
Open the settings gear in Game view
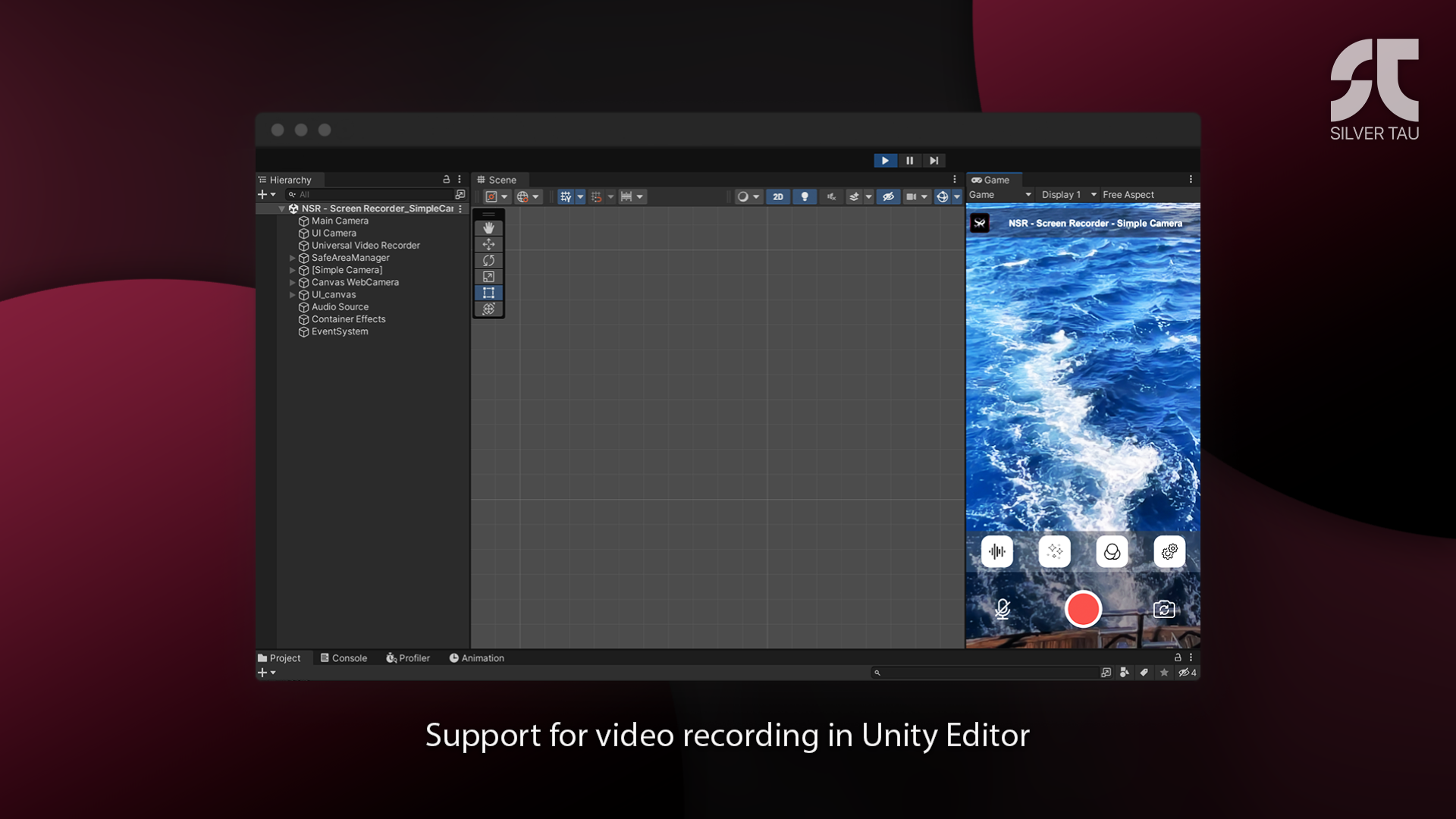(1170, 551)
